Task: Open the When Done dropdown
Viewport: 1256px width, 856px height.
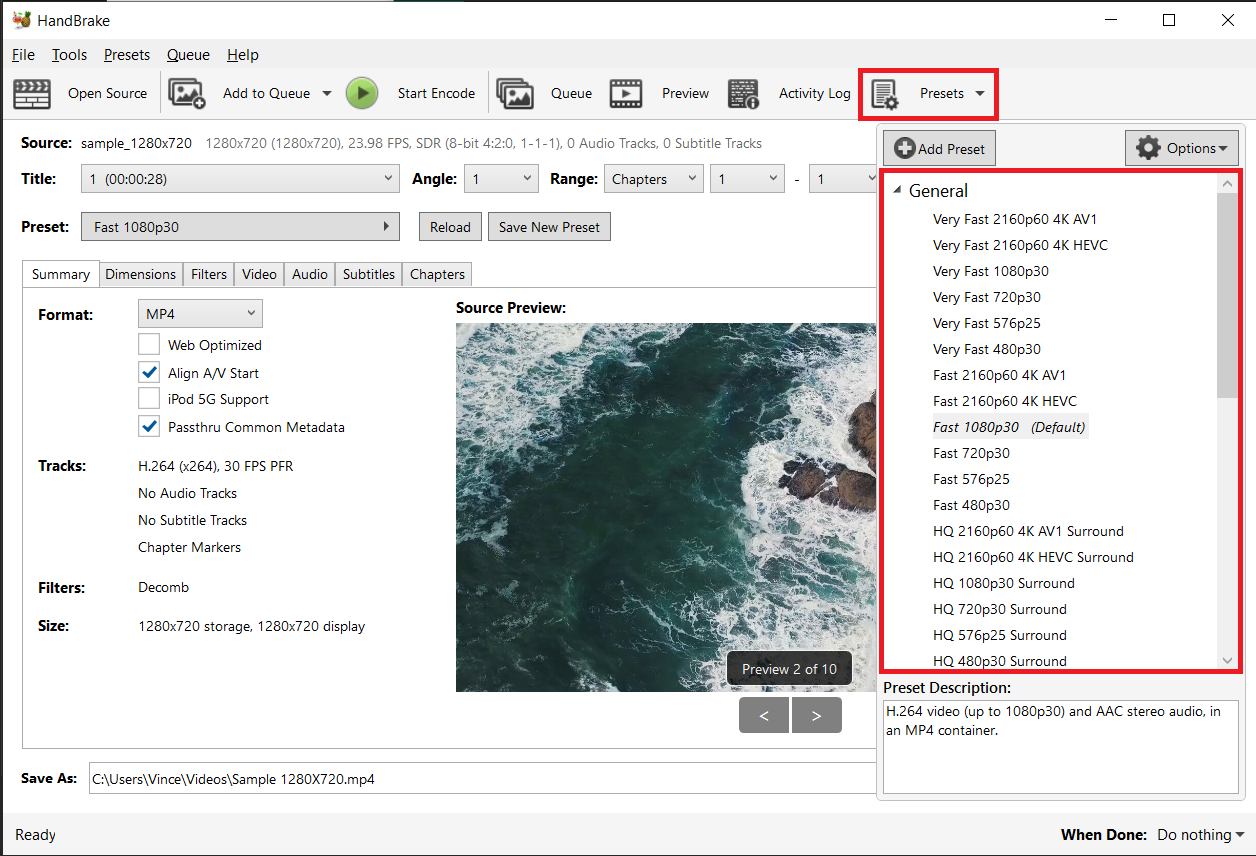Action: coord(1199,834)
